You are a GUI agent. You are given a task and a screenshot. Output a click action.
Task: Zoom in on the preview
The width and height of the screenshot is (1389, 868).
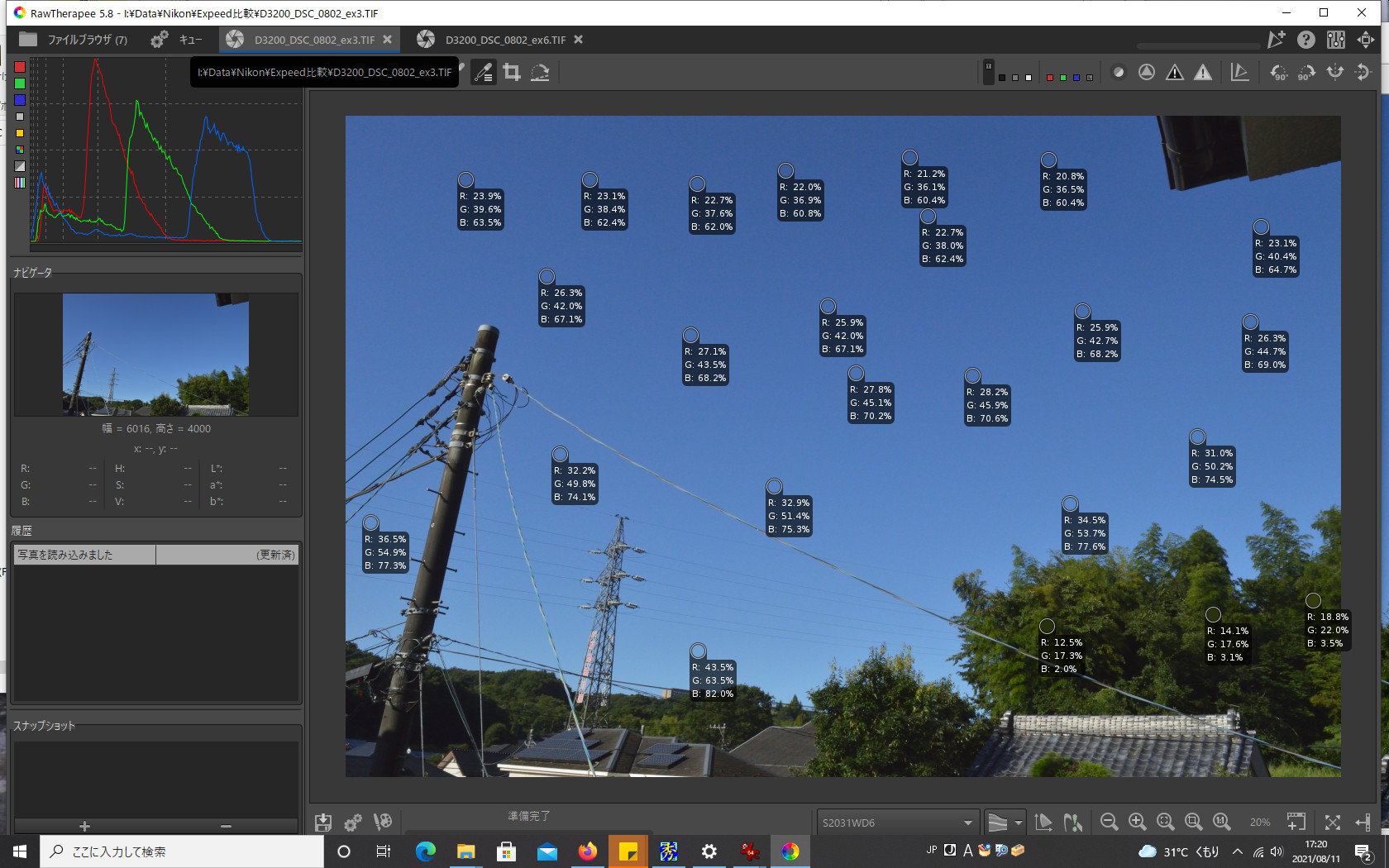(x=1138, y=822)
